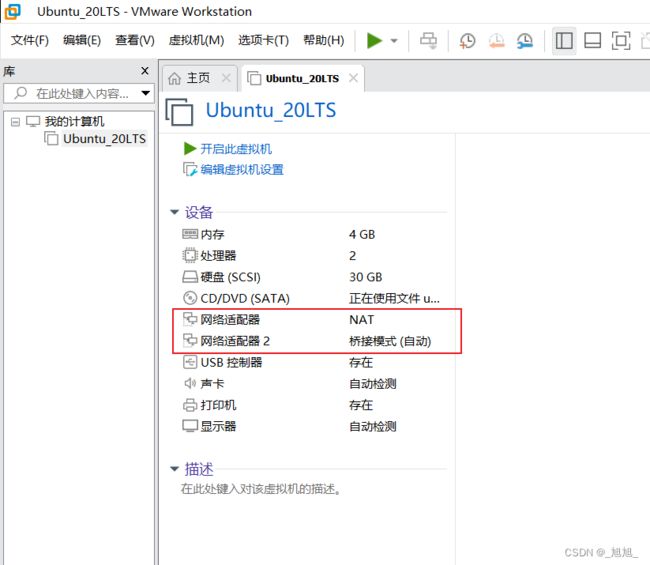Click the 网络适配器 2 icon

190,340
